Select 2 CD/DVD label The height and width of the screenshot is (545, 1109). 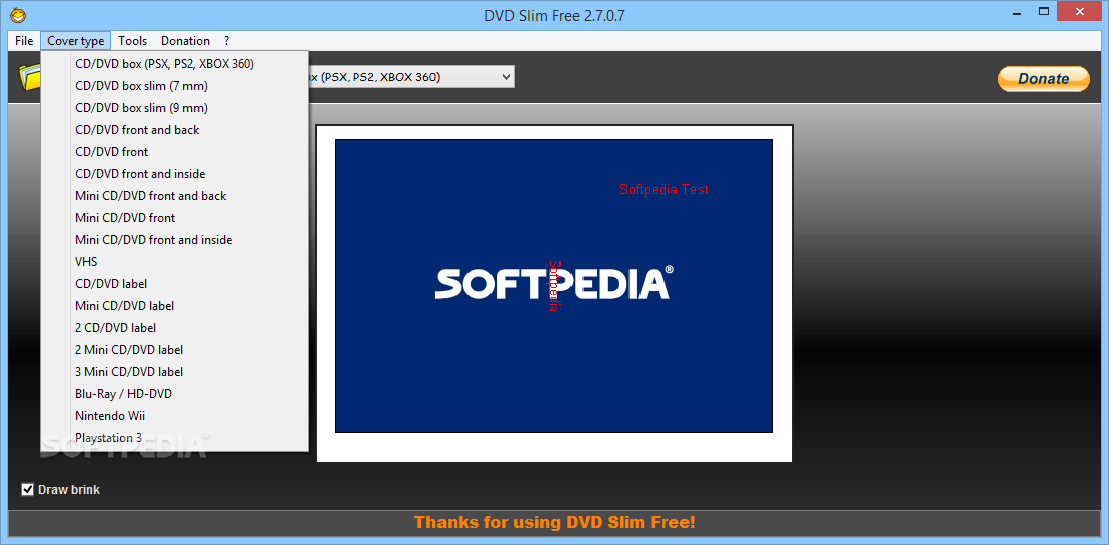point(175,327)
